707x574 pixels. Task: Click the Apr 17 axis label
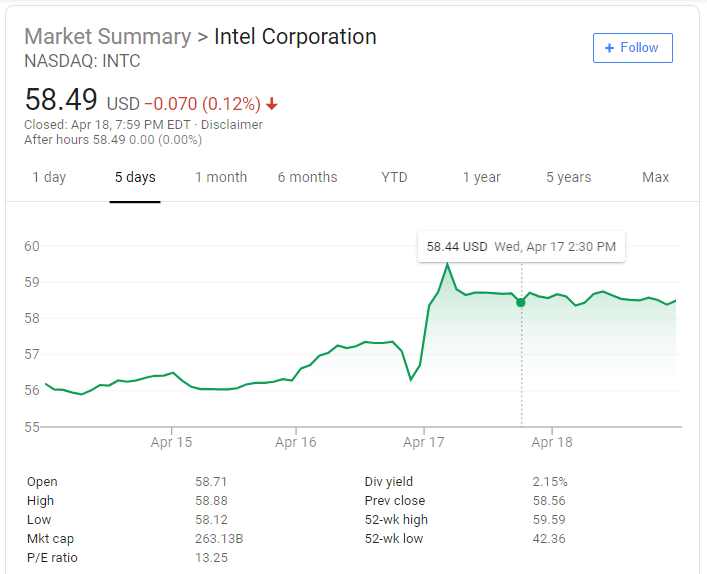point(424,441)
